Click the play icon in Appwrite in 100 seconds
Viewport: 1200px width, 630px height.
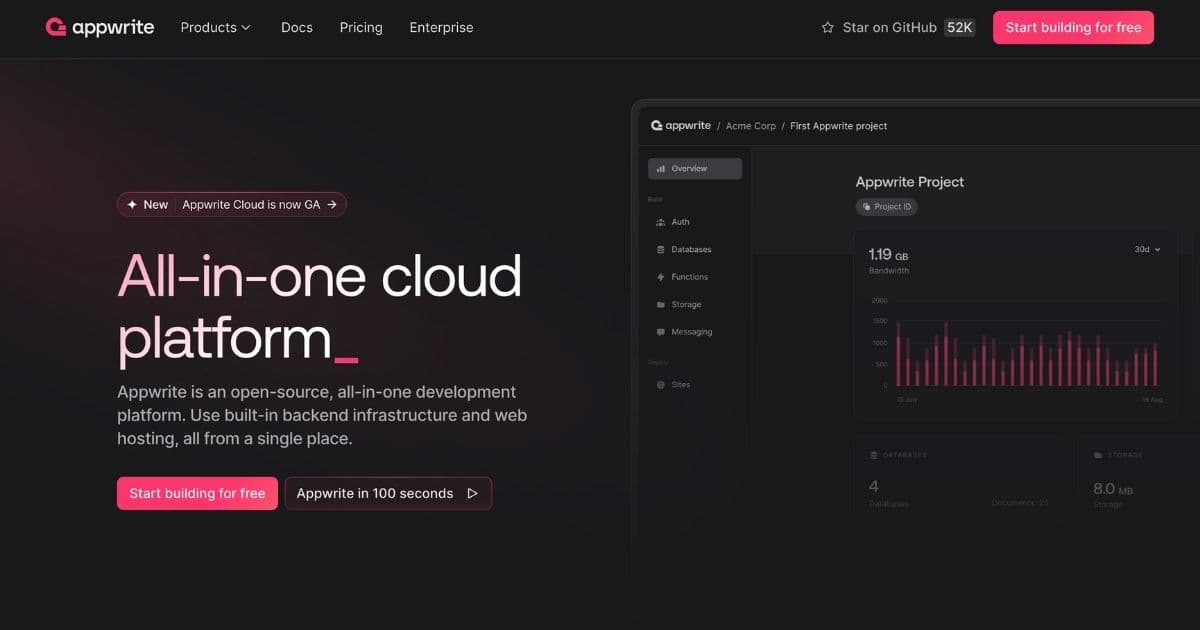[470, 493]
